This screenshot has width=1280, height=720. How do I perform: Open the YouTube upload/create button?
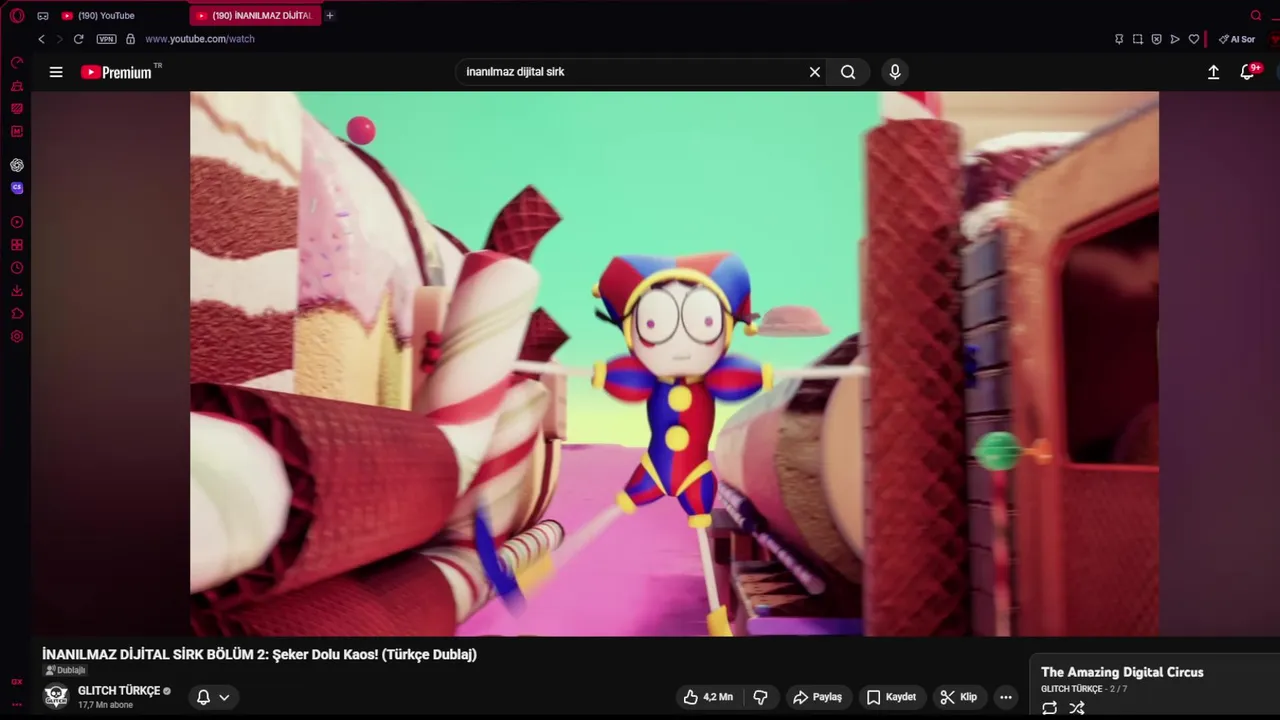pos(1213,72)
